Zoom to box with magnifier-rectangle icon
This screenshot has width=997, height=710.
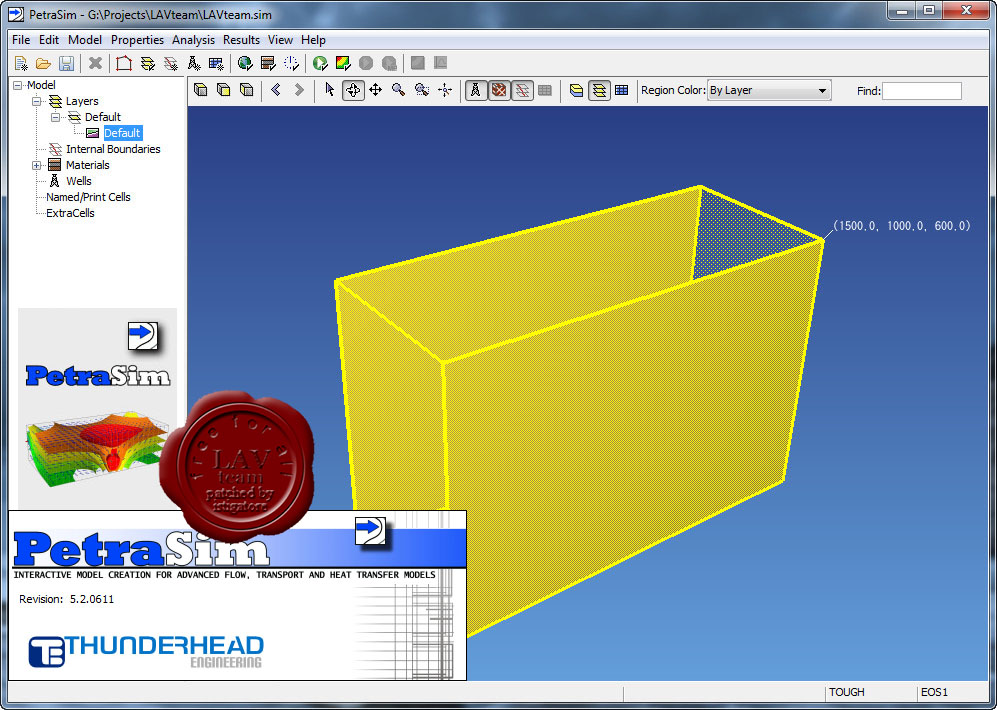coord(422,90)
